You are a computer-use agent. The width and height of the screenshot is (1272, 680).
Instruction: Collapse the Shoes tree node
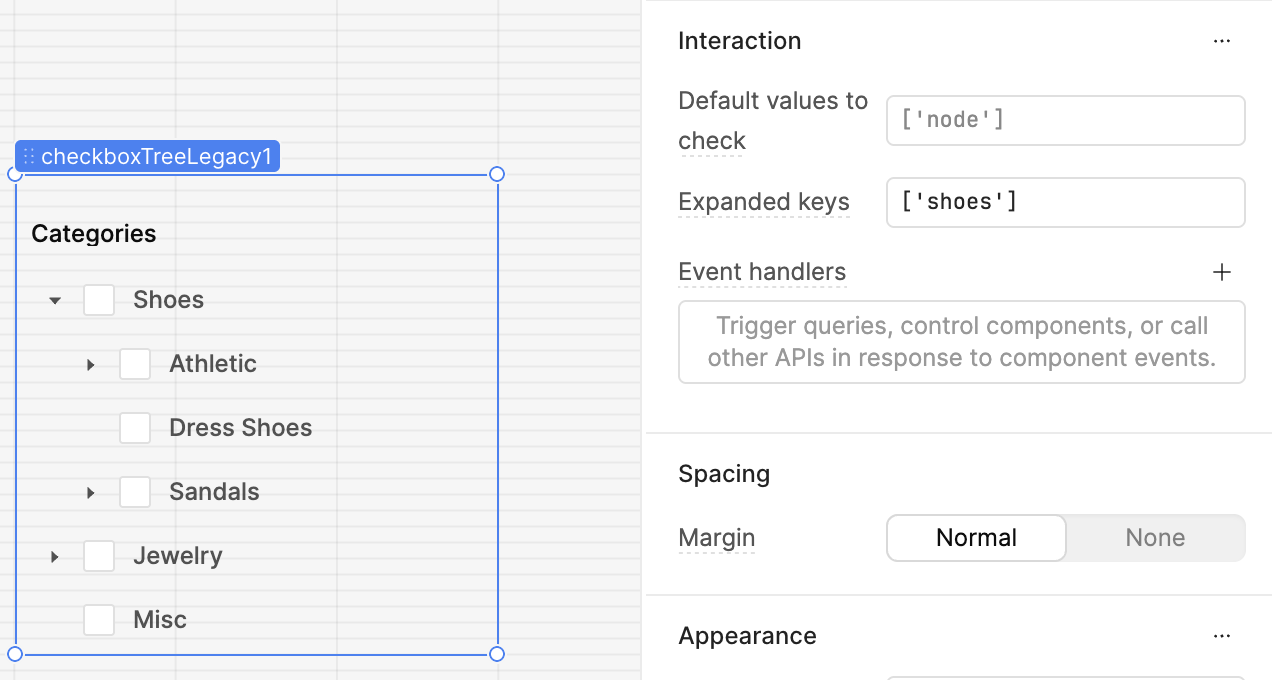point(55,299)
